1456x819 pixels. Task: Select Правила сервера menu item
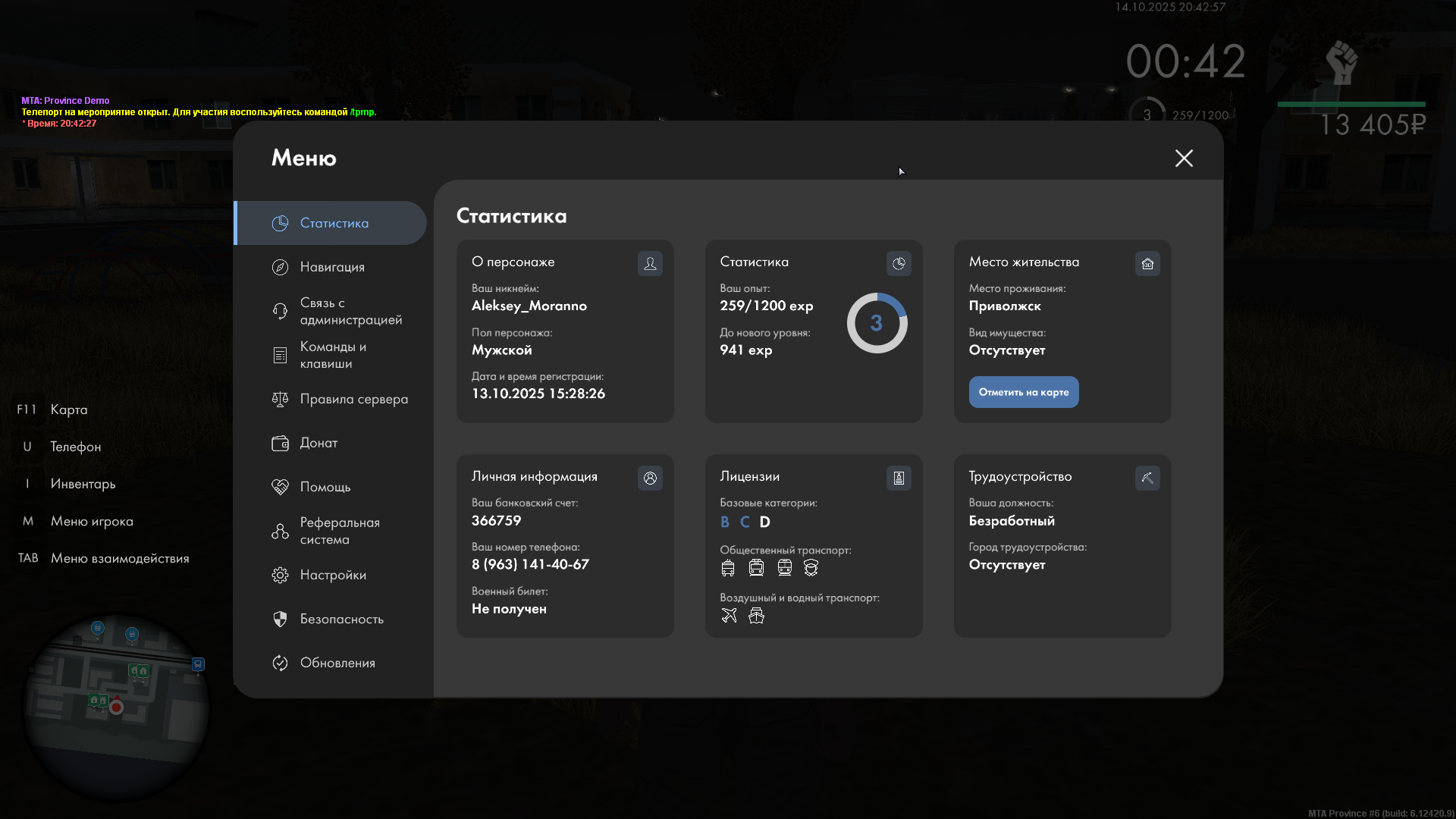click(353, 399)
